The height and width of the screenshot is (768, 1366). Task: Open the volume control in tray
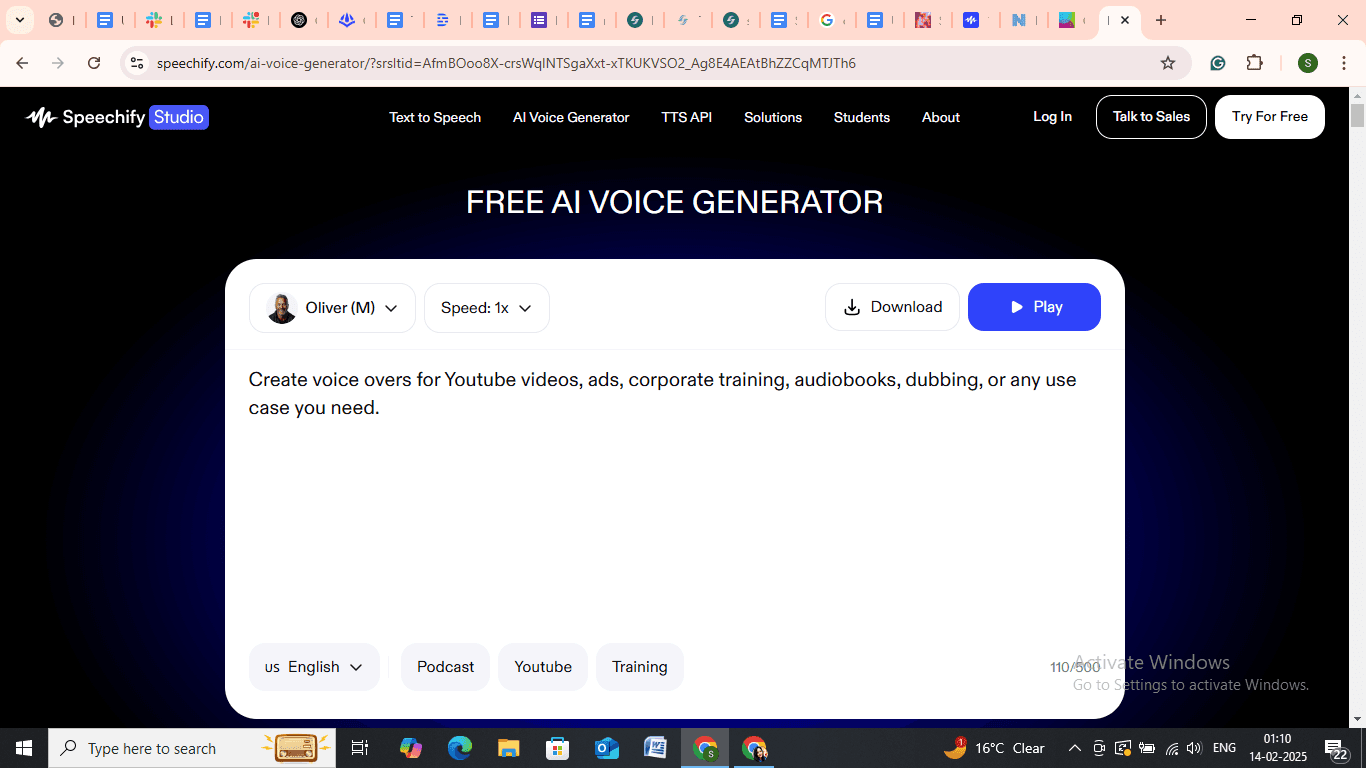(1194, 748)
